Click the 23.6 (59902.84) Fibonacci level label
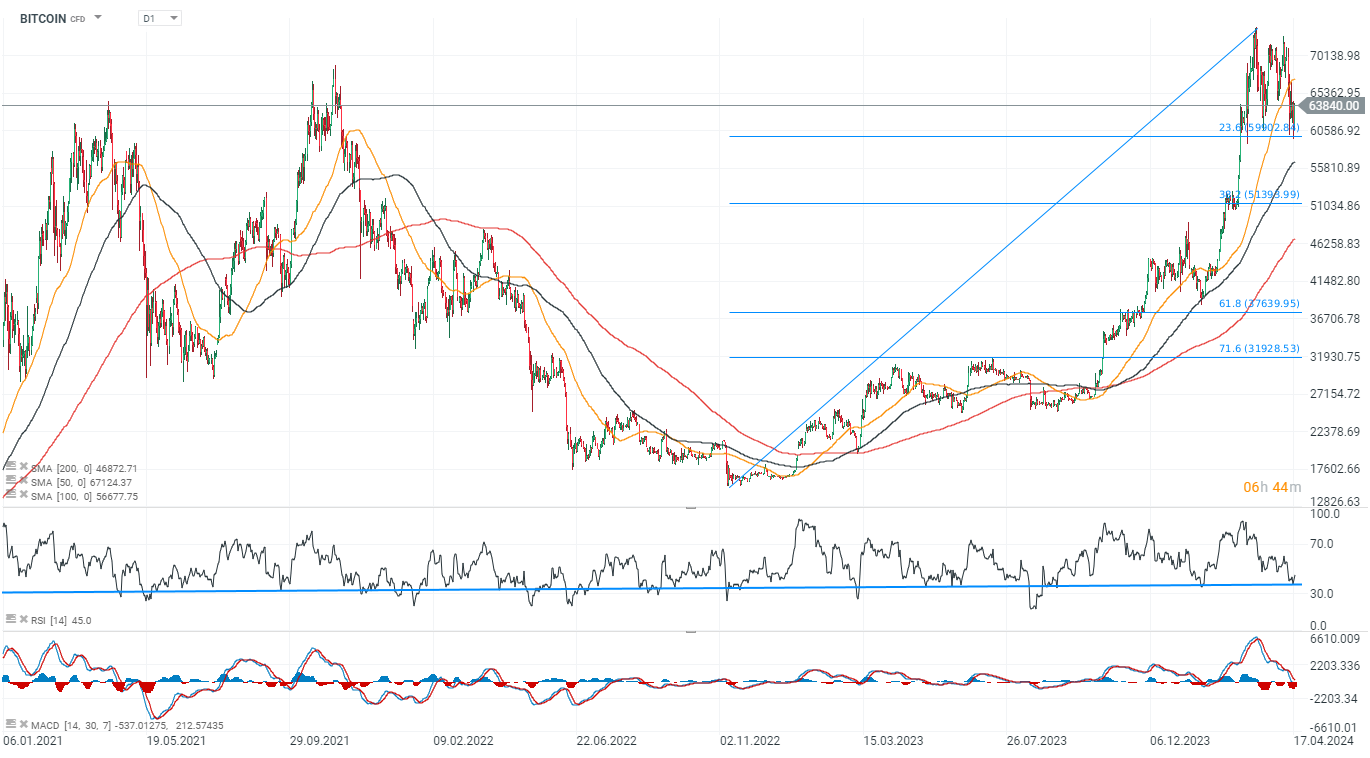Screen dimensions: 1370x758 [x=1259, y=128]
